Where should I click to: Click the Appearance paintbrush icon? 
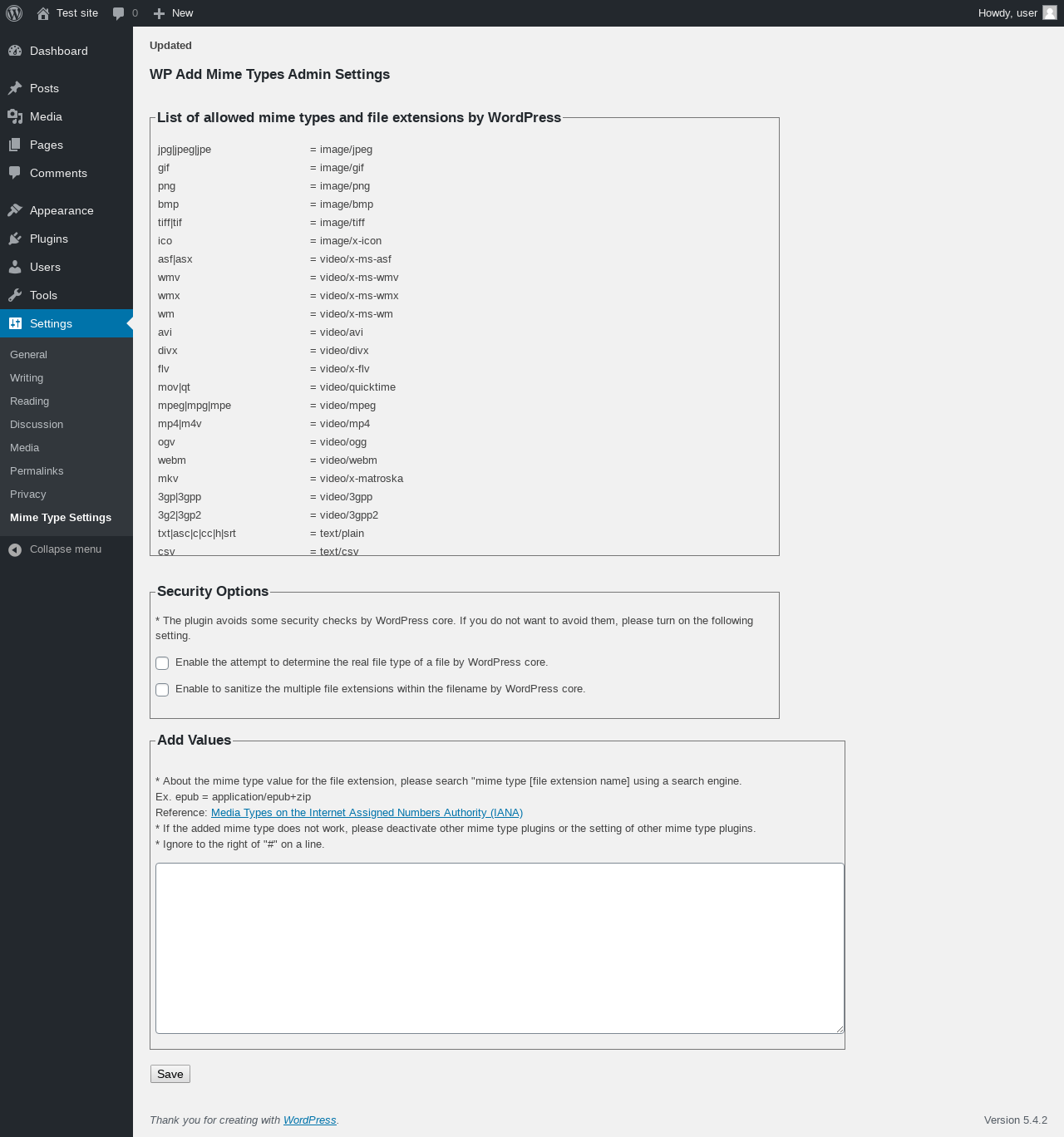(x=15, y=210)
